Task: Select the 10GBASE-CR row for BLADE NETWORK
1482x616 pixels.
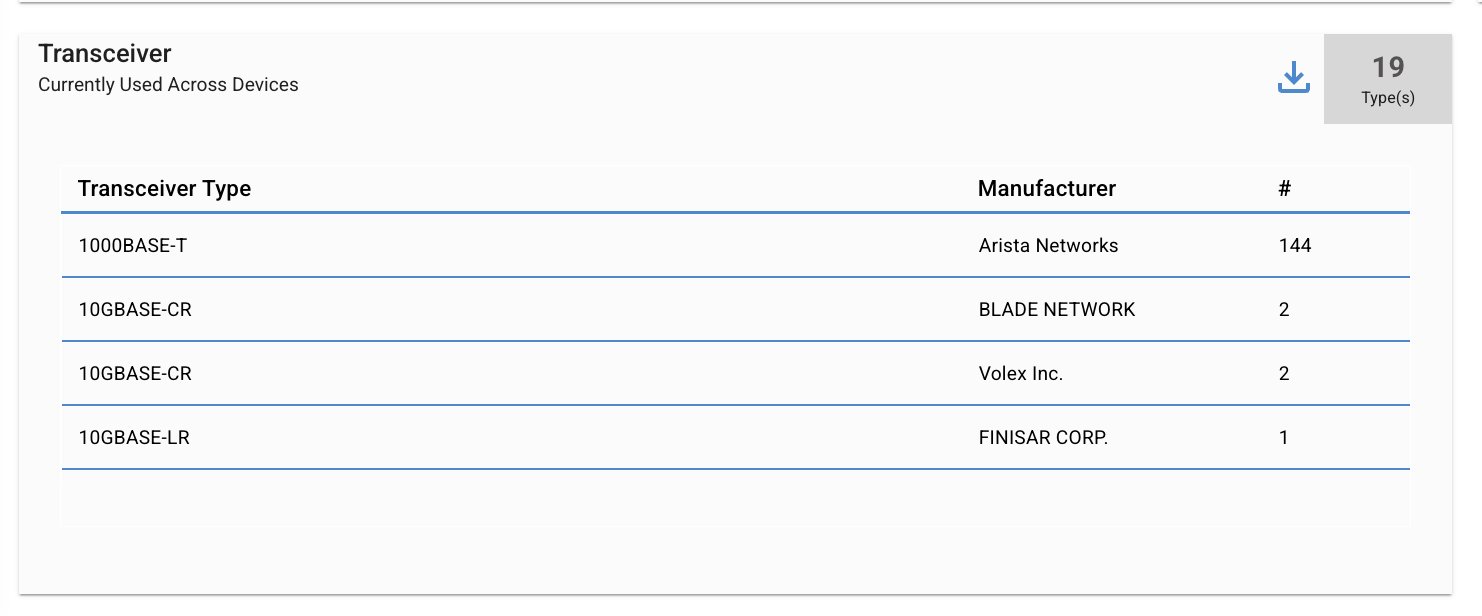Action: (x=736, y=309)
